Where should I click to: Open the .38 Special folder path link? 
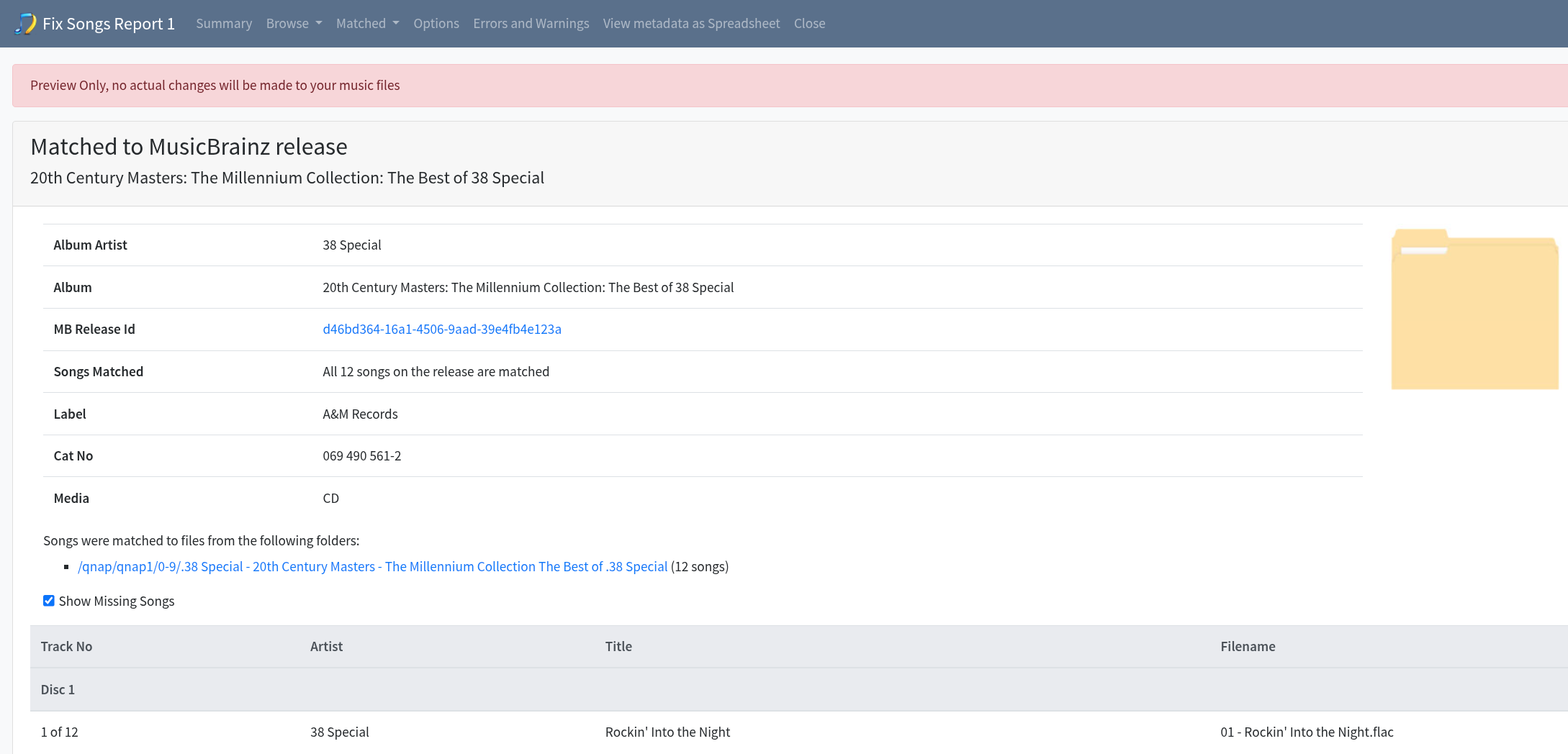tap(372, 567)
